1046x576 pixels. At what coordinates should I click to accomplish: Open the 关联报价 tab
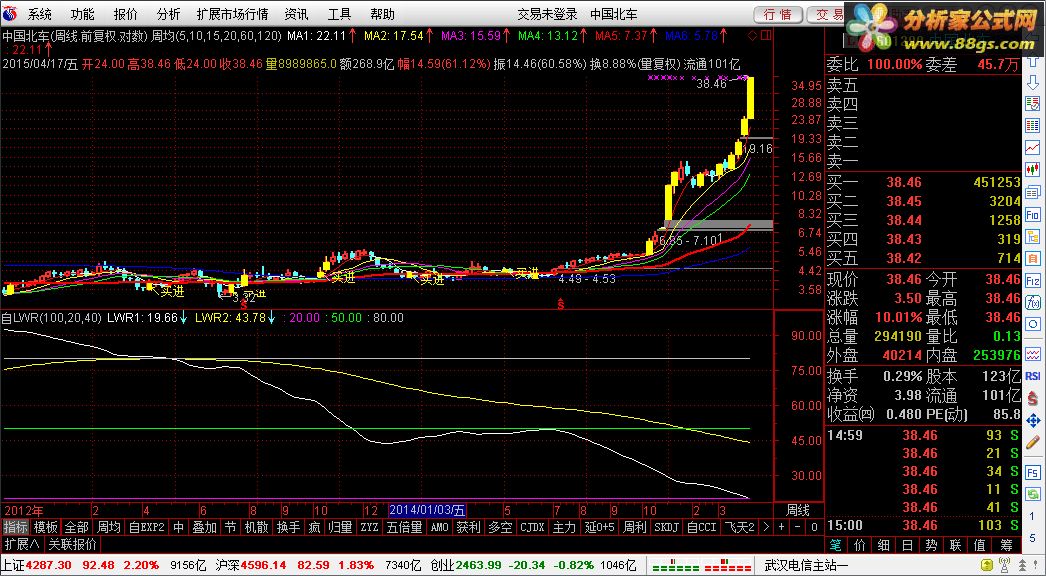click(x=73, y=545)
